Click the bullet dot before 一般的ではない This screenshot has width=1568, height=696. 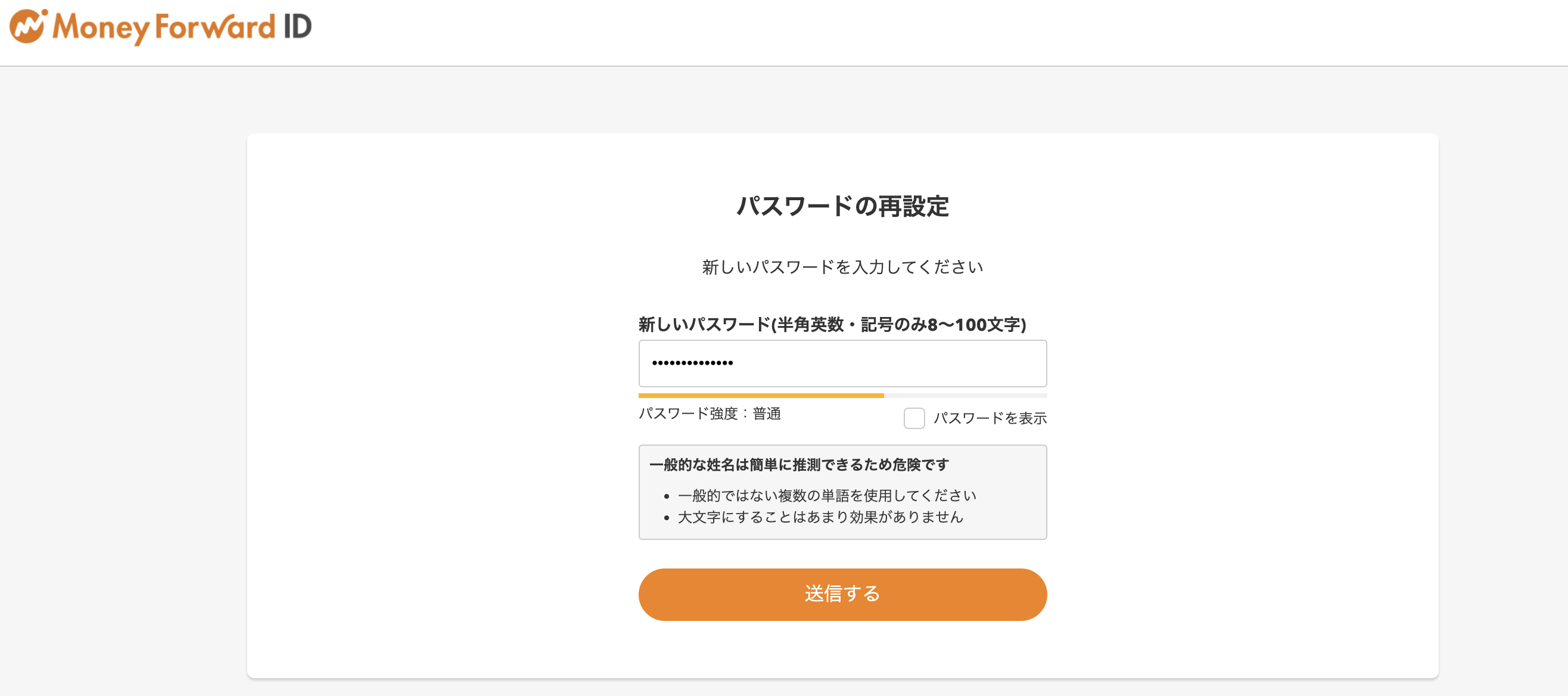point(667,497)
